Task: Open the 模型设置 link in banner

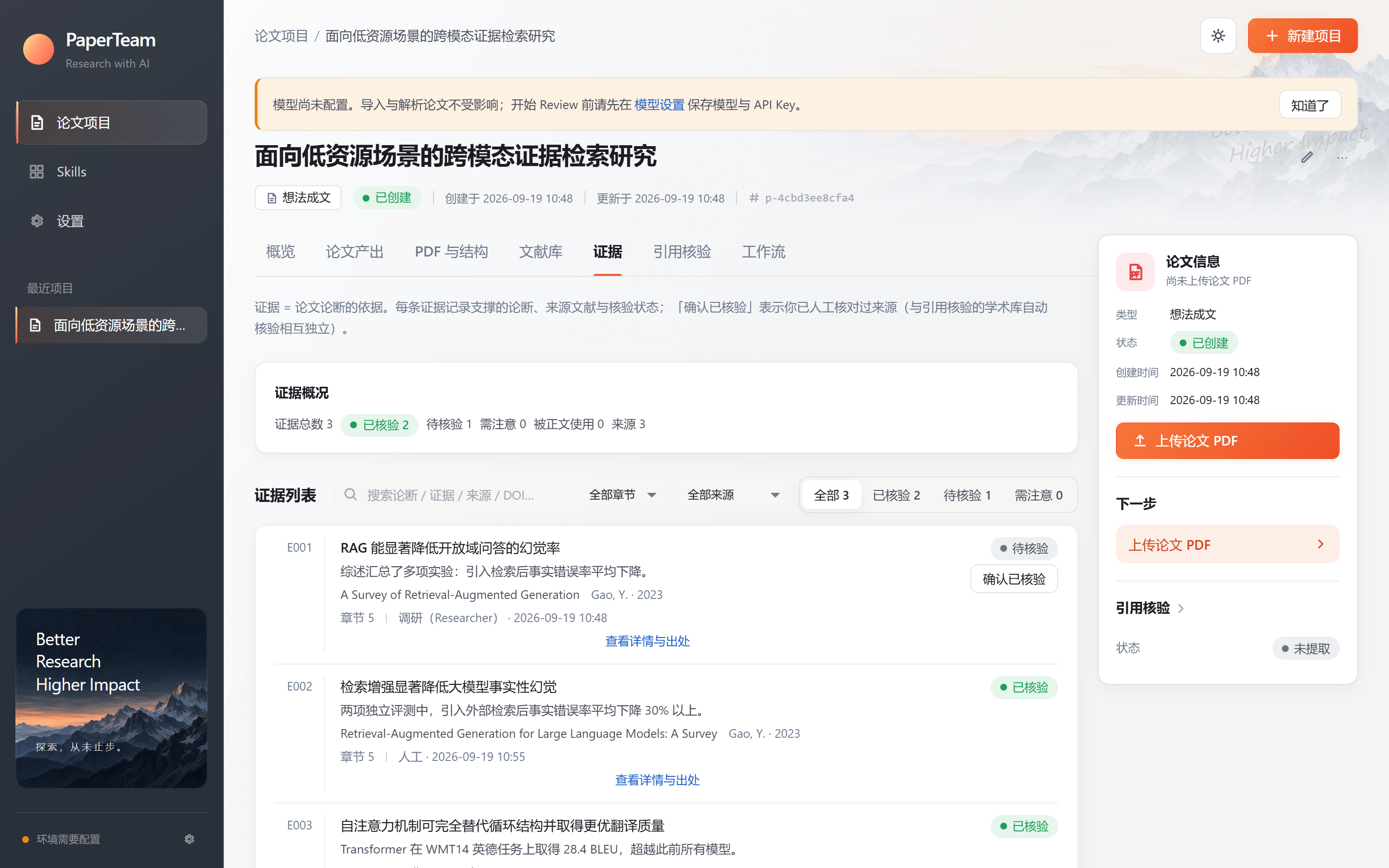Action: 659,105
